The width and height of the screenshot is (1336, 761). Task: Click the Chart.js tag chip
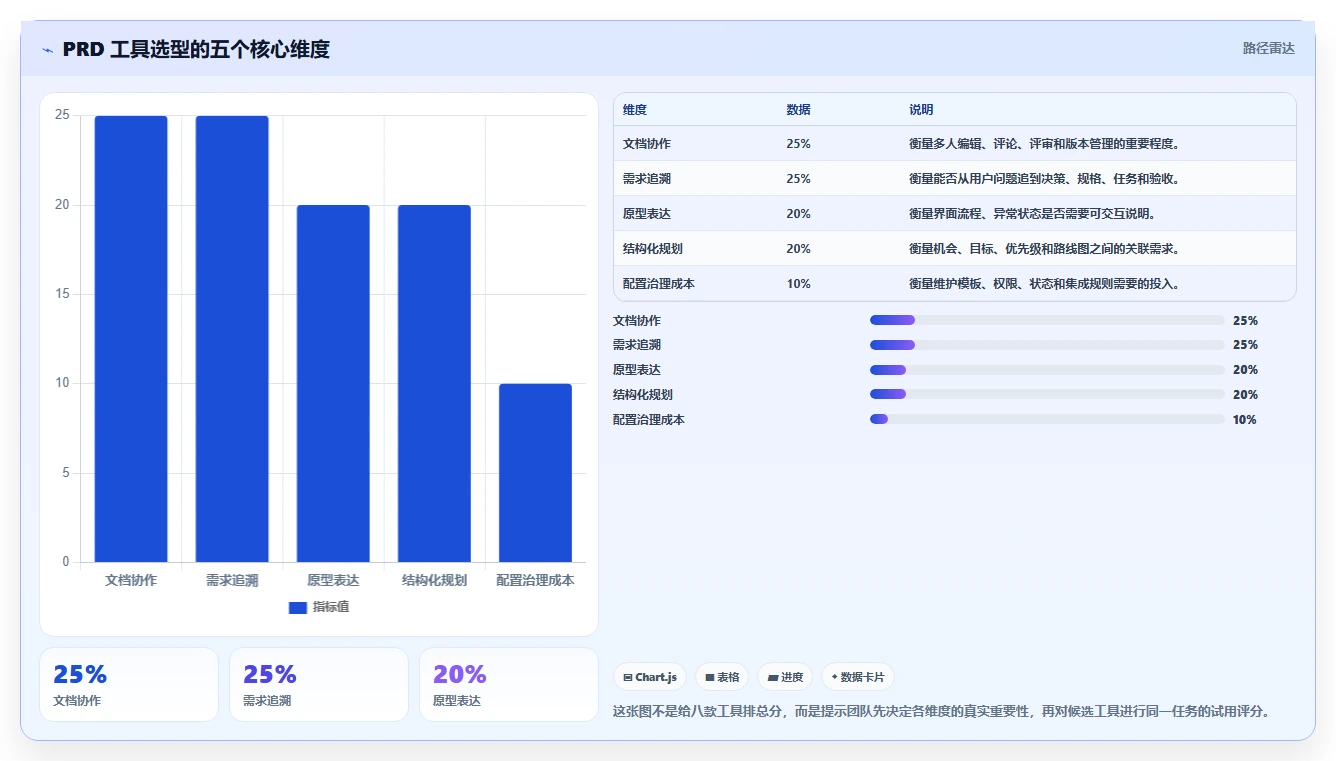pos(650,677)
